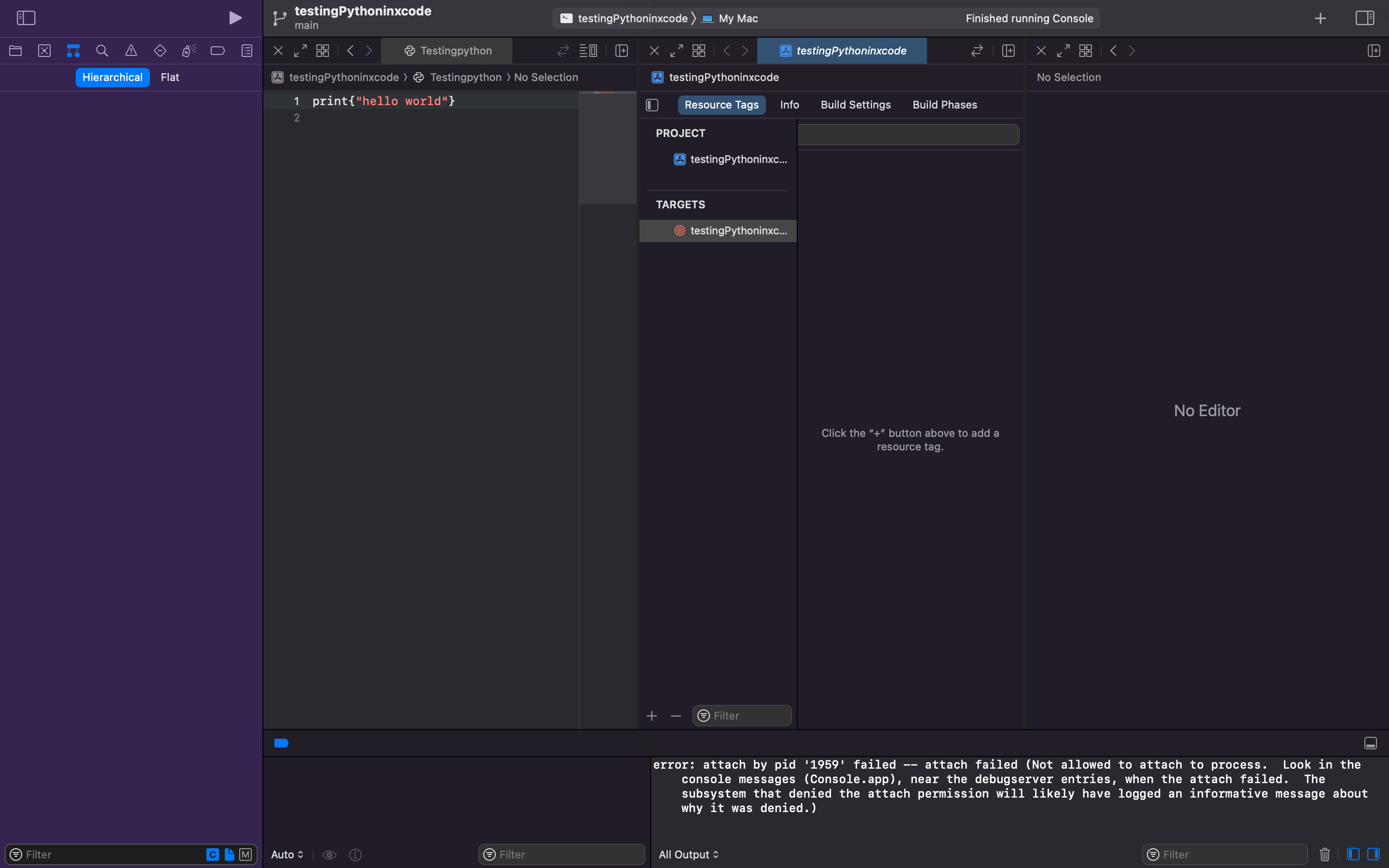This screenshot has height=868, width=1389.
Task: Click the Library plus button in toolbar
Action: click(1320, 18)
